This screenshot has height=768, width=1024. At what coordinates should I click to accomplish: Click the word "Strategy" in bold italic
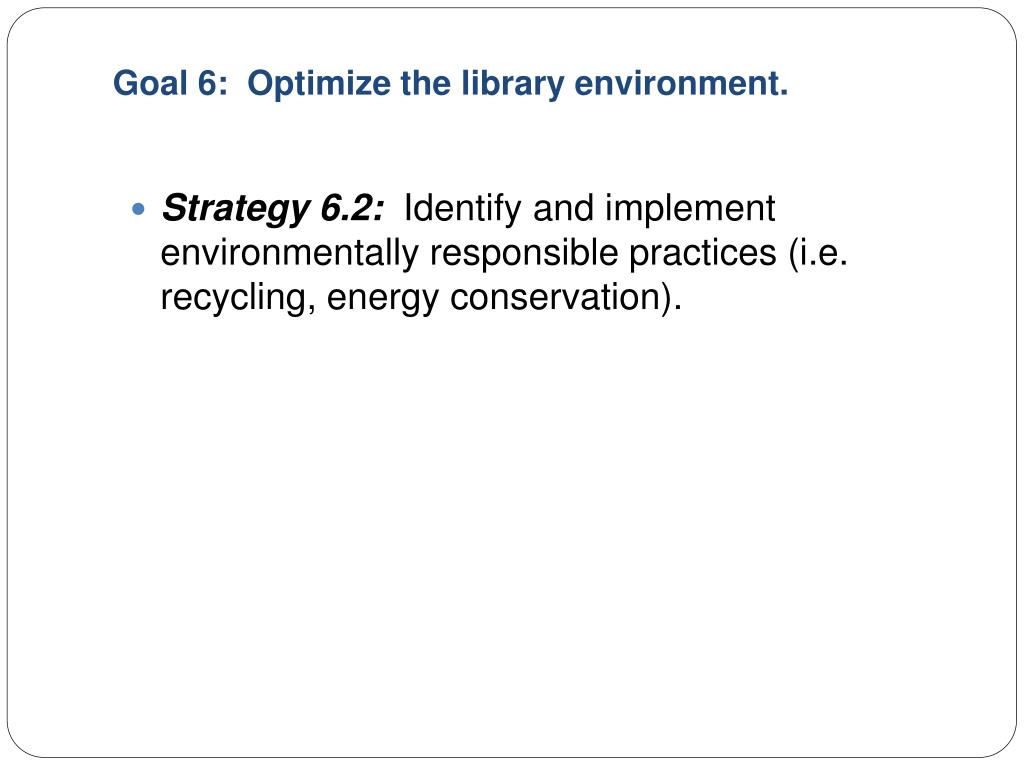click(x=235, y=210)
